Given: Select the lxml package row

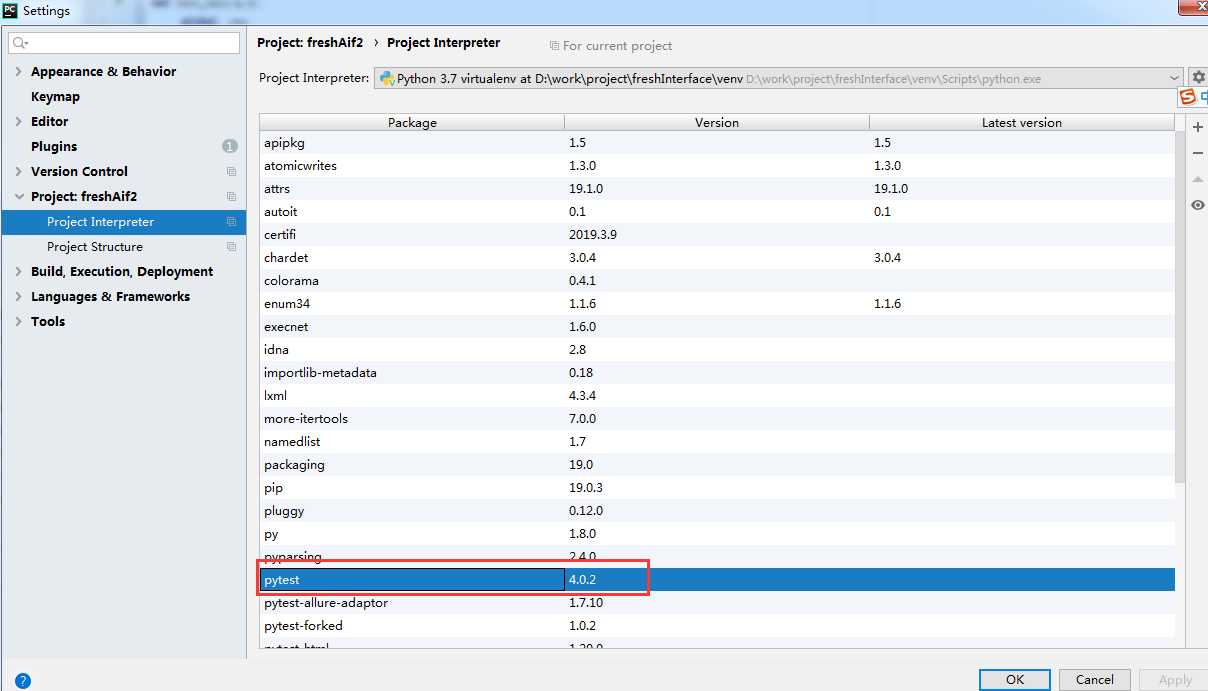Looking at the screenshot, I should click(x=717, y=396).
